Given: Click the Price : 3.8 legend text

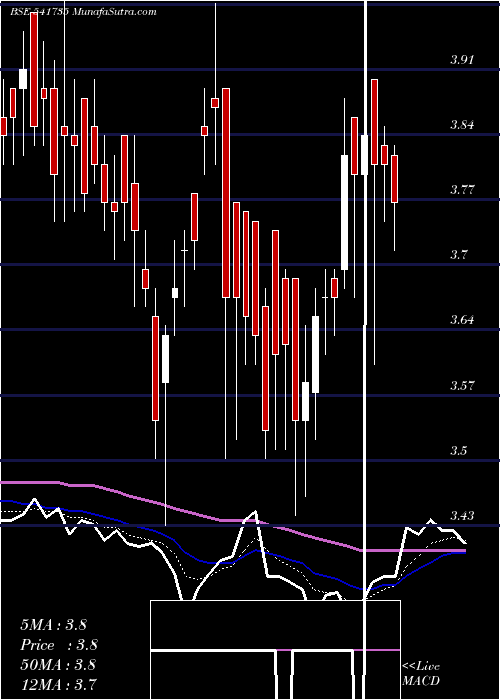Looking at the screenshot, I should click(x=59, y=645).
